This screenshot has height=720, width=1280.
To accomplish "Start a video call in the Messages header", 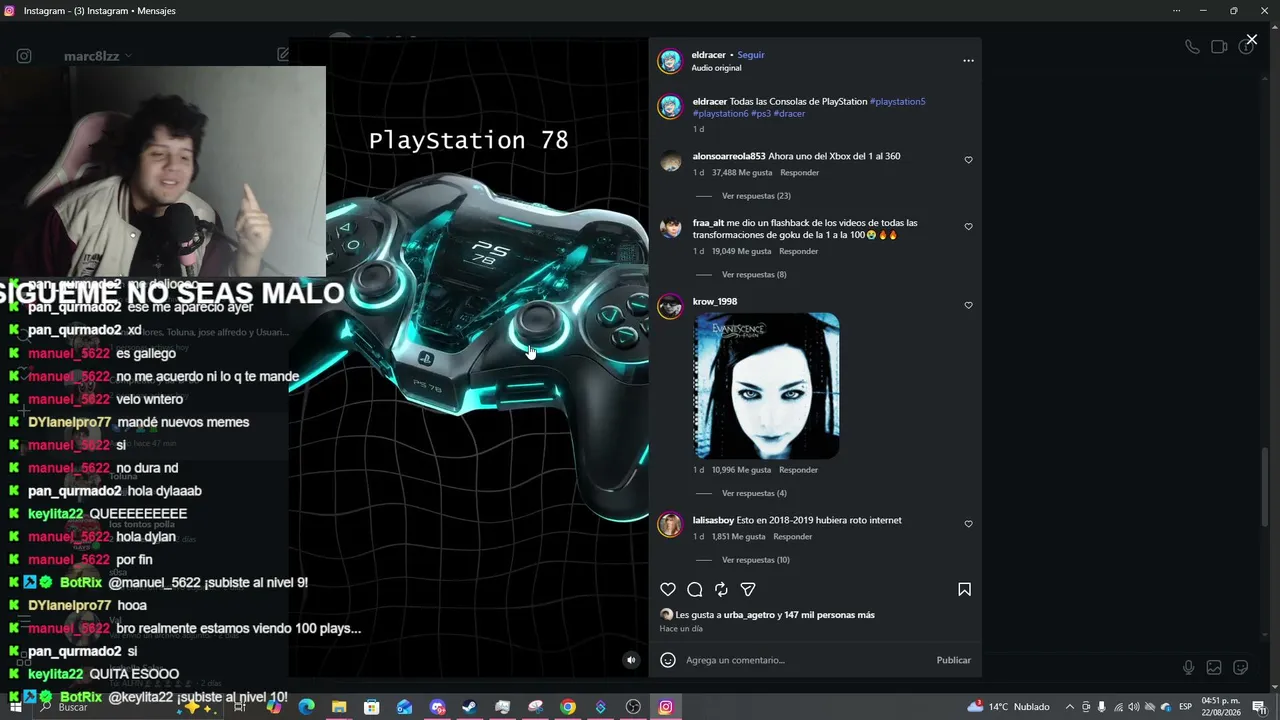I will [1219, 47].
